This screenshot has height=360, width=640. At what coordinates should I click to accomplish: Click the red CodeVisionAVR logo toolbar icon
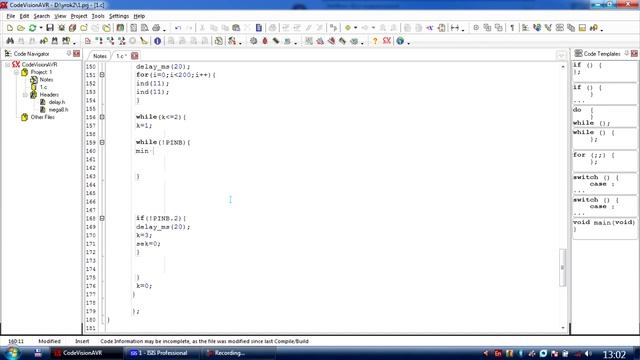tap(387, 41)
